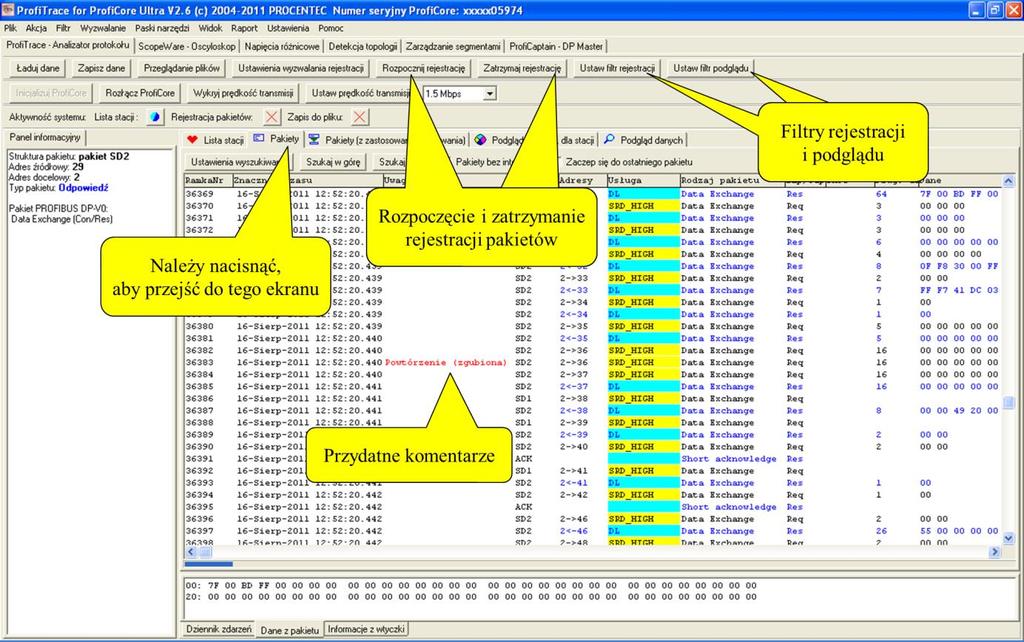
Task: Select packet row 36397
Action: click(593, 531)
